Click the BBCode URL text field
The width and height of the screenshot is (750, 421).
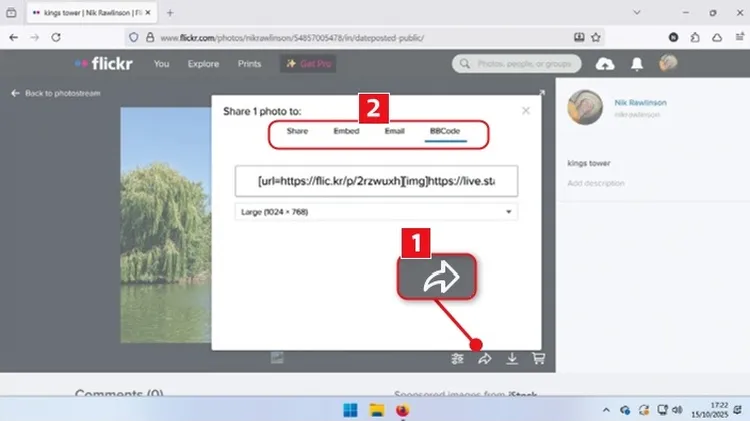pos(376,181)
